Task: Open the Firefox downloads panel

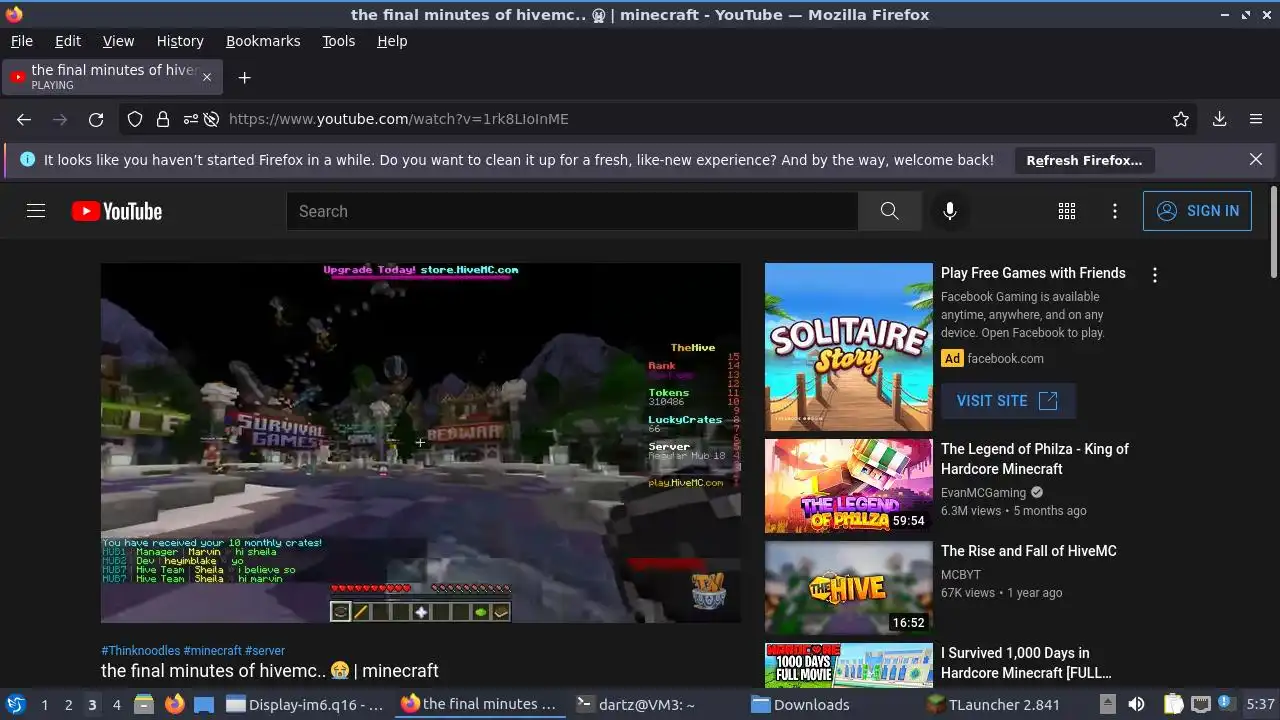Action: coord(1219,119)
